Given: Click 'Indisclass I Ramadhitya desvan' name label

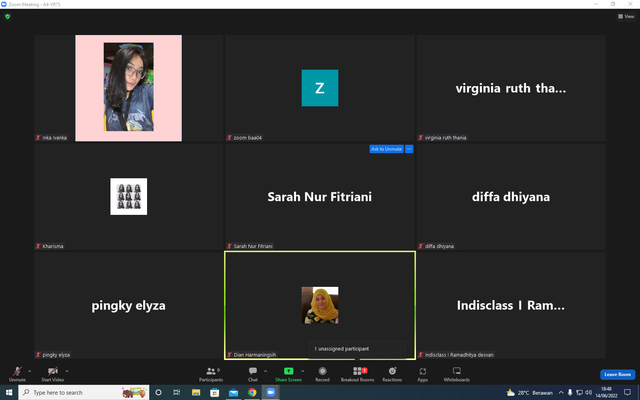Looking at the screenshot, I should pos(459,355).
